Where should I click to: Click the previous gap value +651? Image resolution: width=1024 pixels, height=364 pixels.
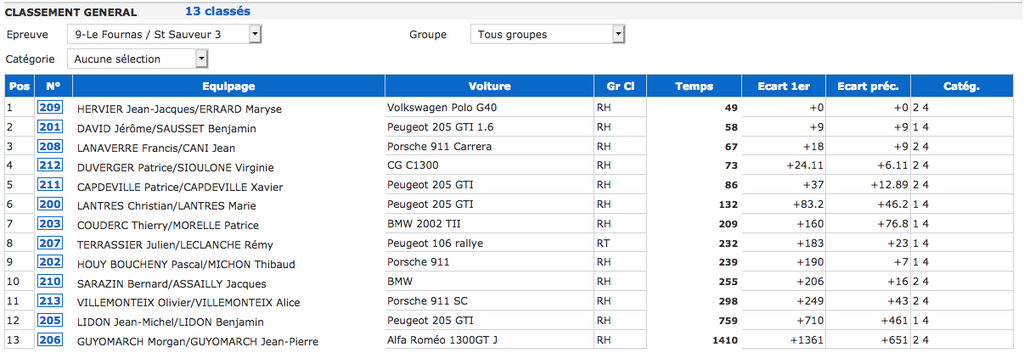point(894,340)
